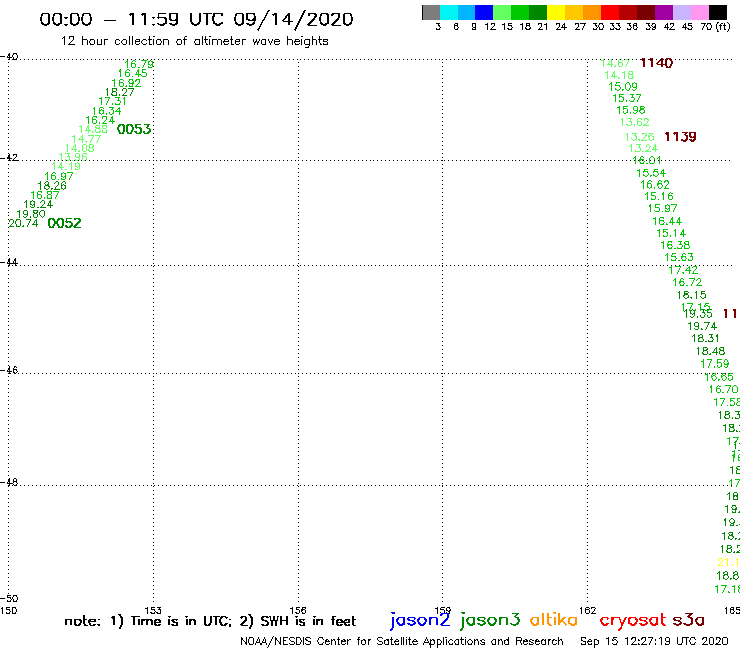Click the 18.15 wave height value
The image size is (740, 650).
pos(692,295)
